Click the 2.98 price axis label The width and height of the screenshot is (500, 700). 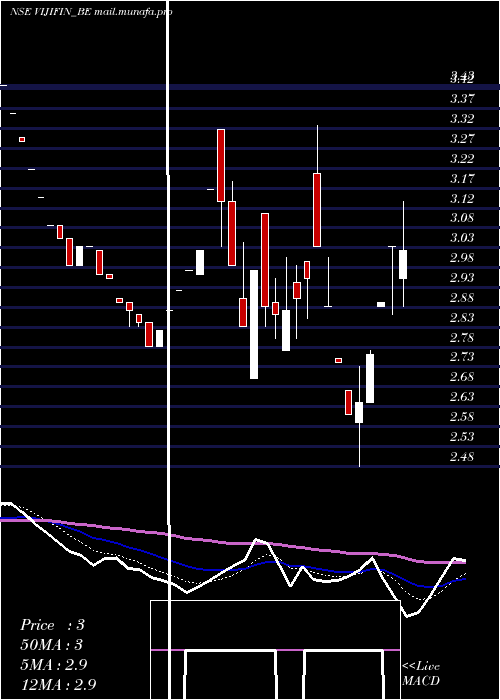click(462, 258)
